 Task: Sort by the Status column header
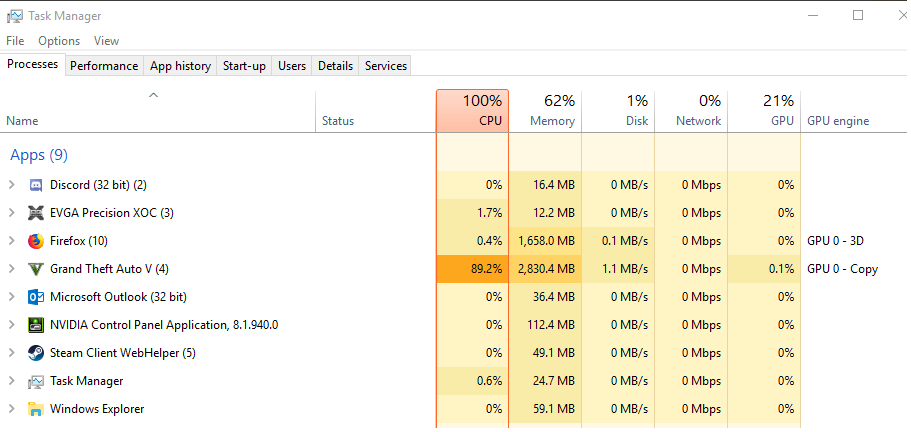[x=375, y=111]
